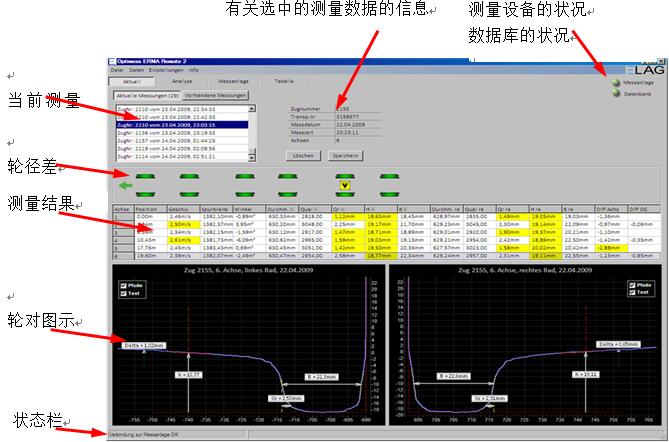
Task: Click the third green wheel icon, bottom row
Action: click(246, 192)
